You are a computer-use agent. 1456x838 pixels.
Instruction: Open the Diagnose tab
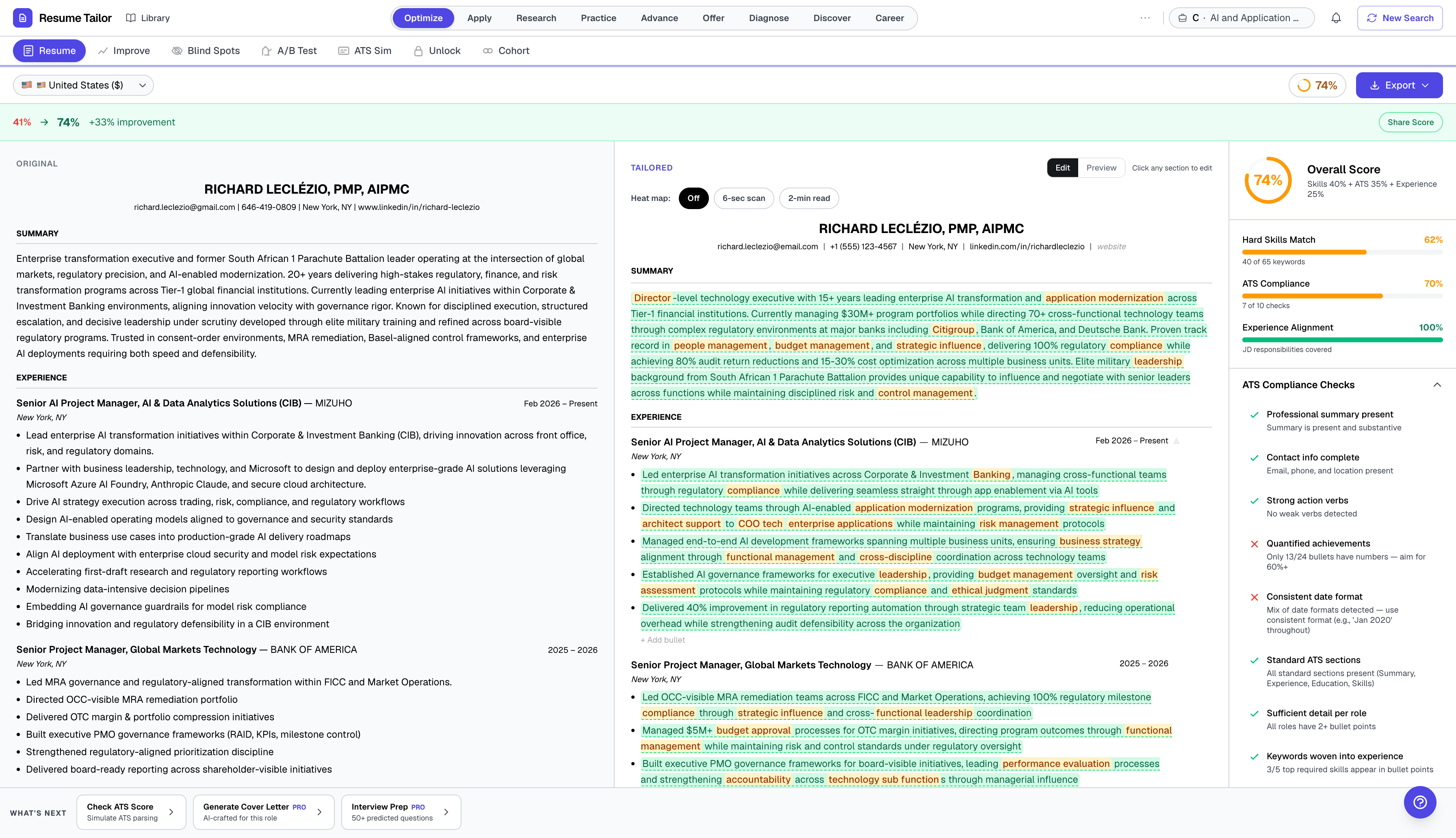pos(769,18)
